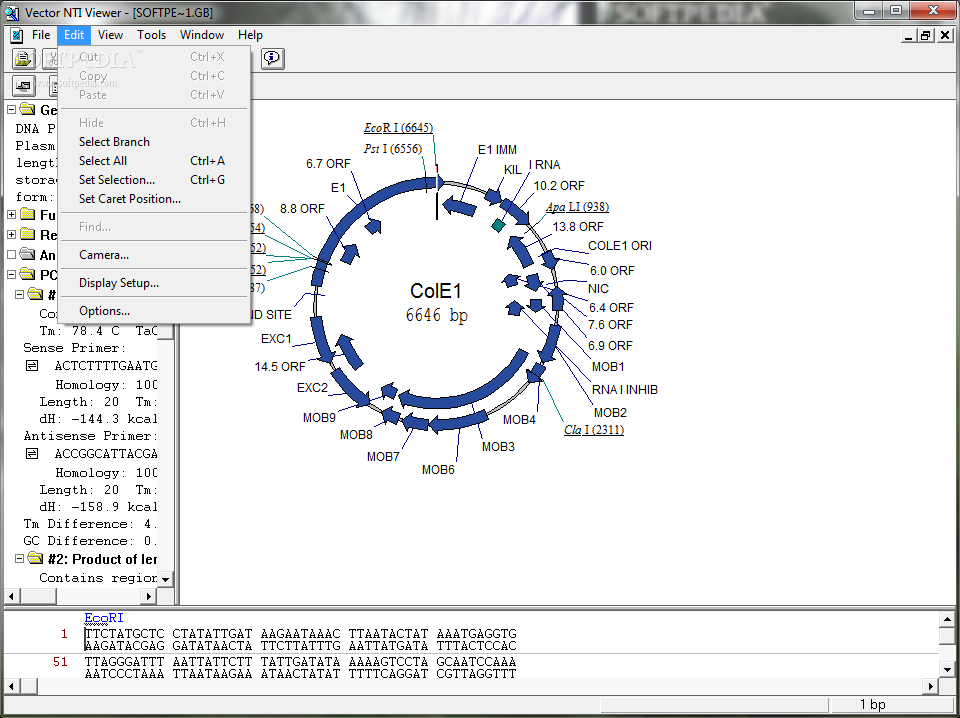Click sequence line number 51
This screenshot has width=960, height=718.
click(x=60, y=662)
